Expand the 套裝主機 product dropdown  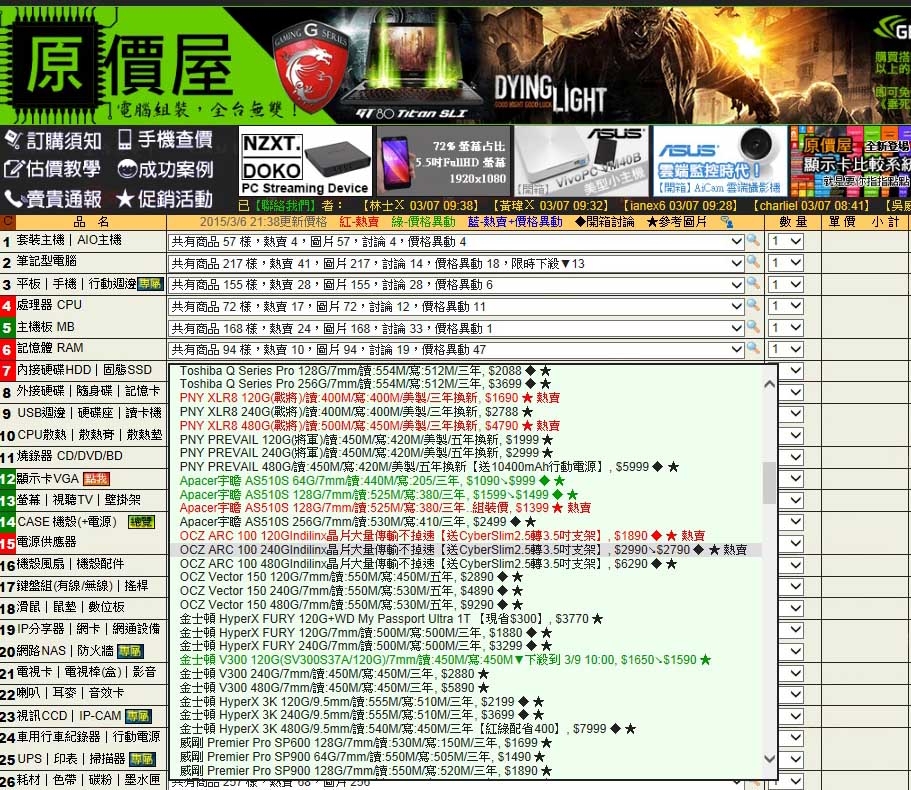coord(456,242)
